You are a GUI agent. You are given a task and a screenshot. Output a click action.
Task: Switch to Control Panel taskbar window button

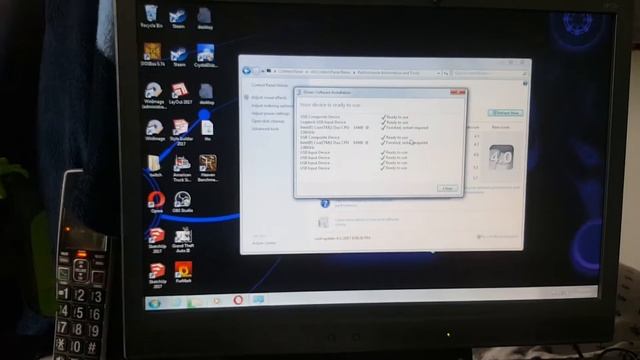pyautogui.click(x=258, y=300)
